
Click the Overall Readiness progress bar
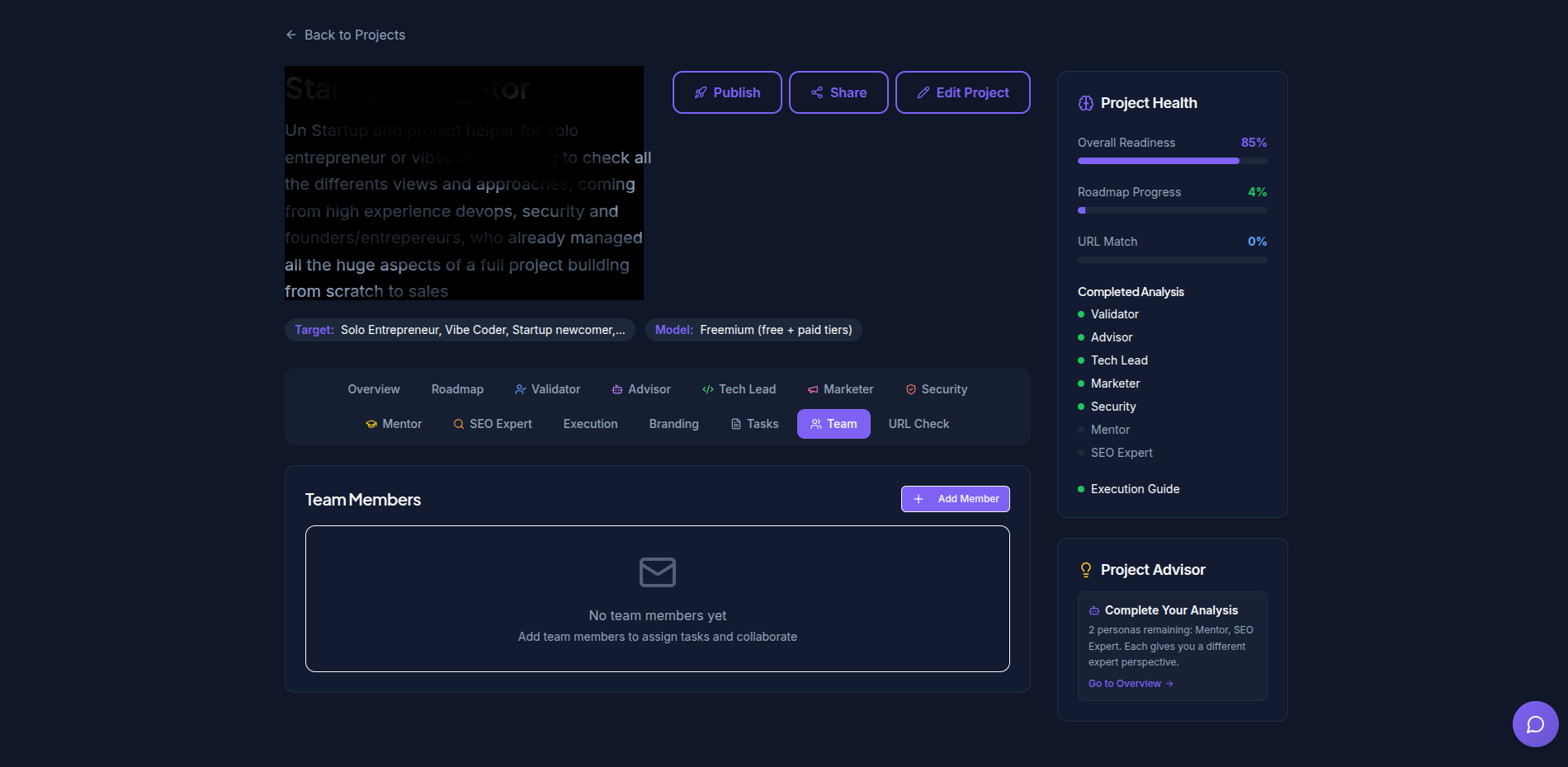[x=1172, y=161]
